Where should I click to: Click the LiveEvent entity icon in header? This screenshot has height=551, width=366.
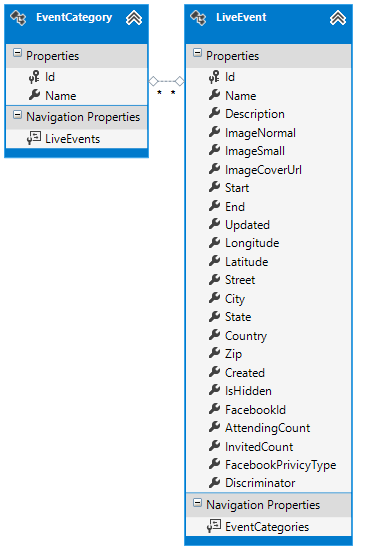198,18
